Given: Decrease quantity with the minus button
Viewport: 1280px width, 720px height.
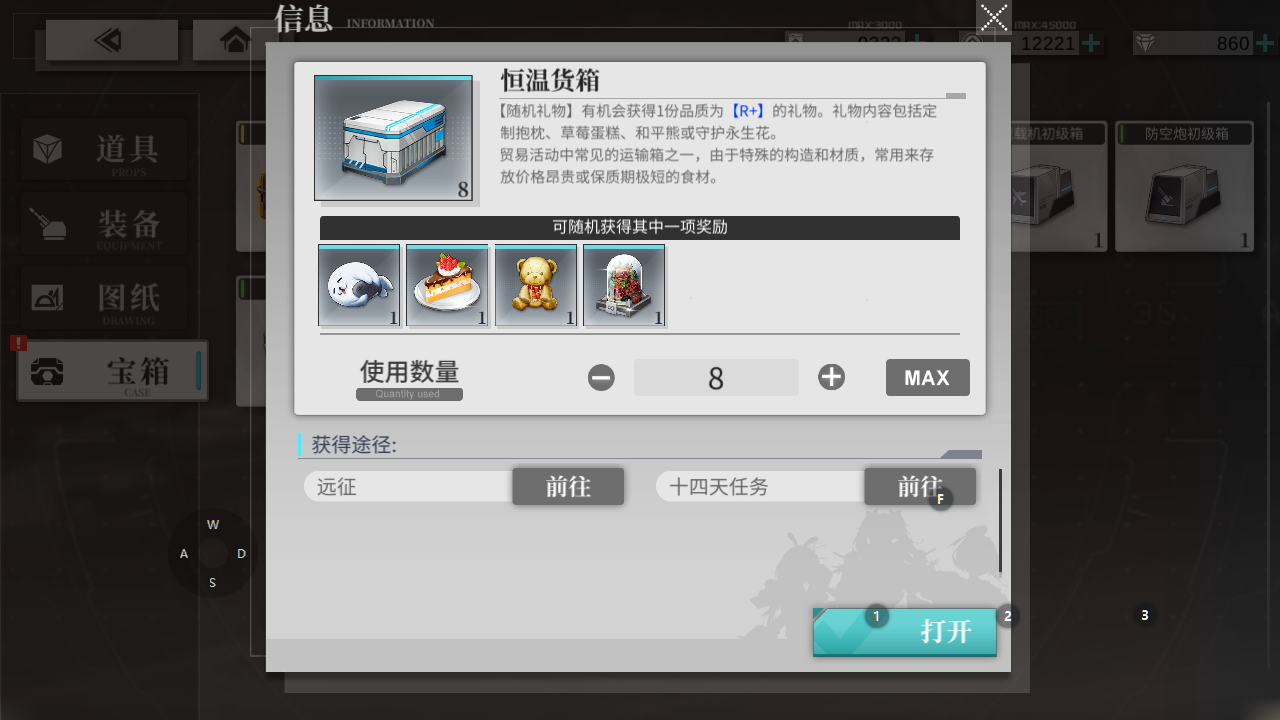Looking at the screenshot, I should (x=601, y=378).
